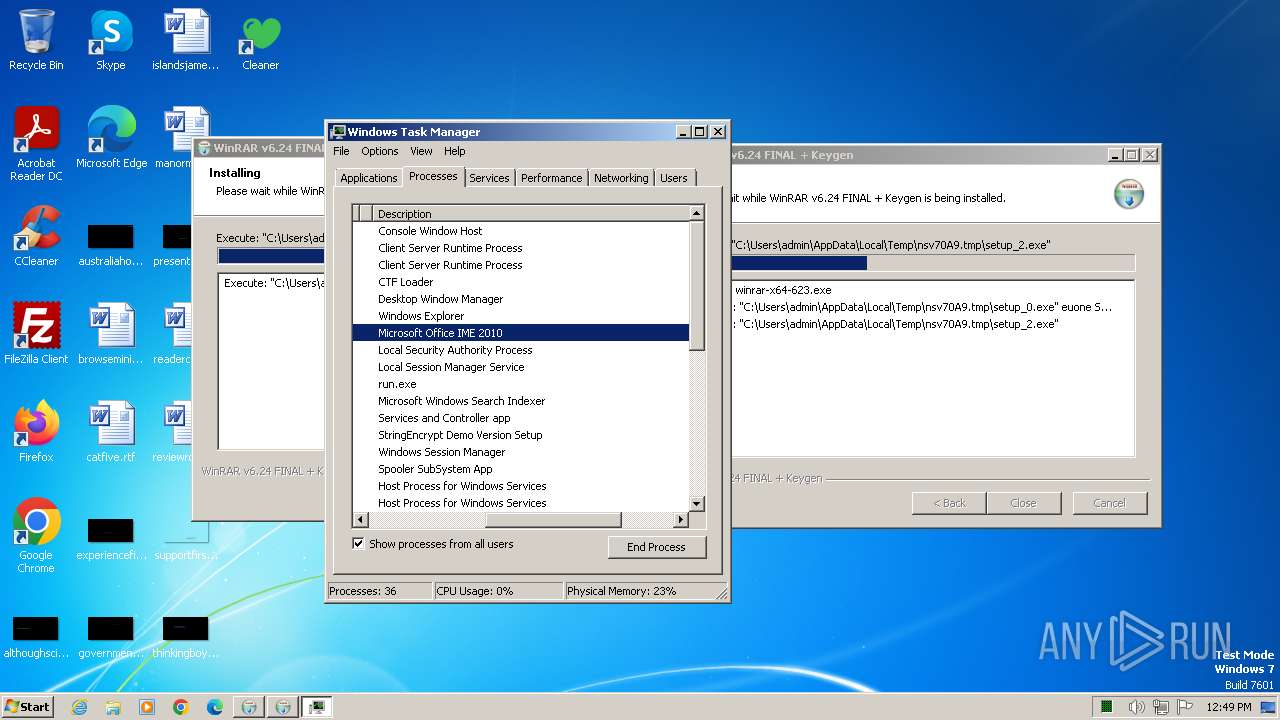Viewport: 1280px width, 720px height.
Task: Select the browsemini Word document icon
Action: click(x=111, y=334)
